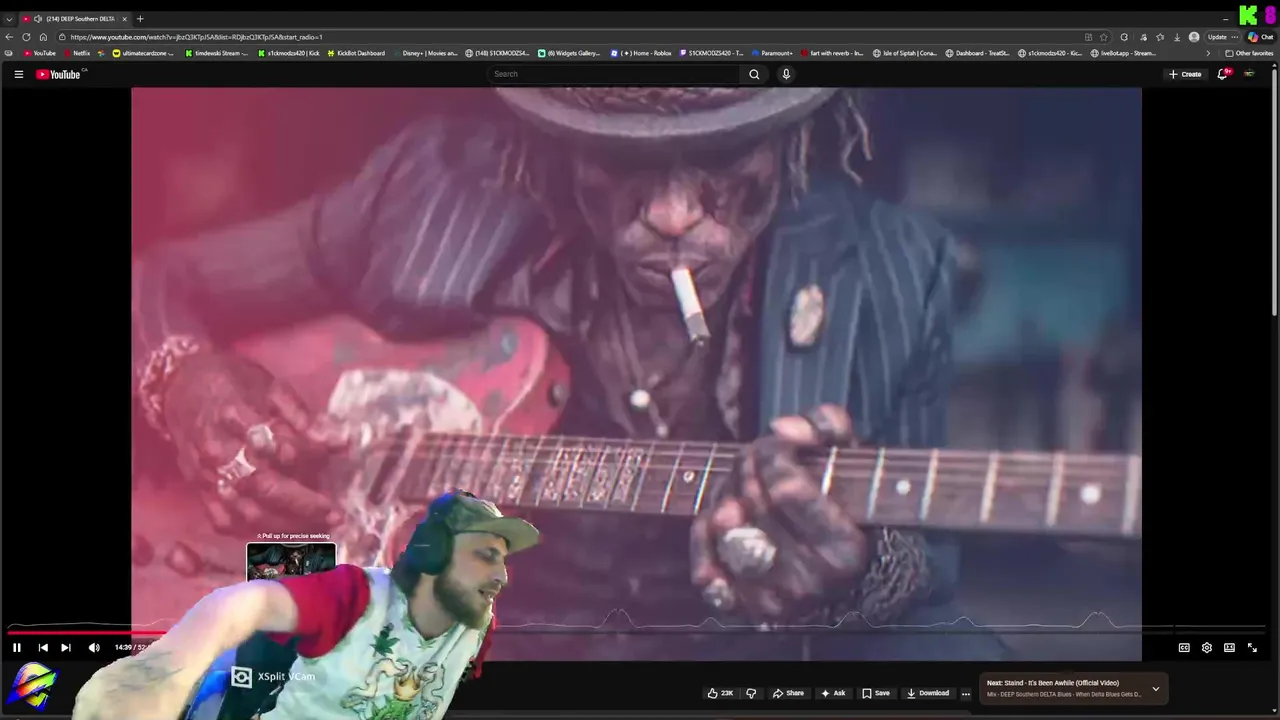Open the Ask AI button
Image resolution: width=1280 pixels, height=720 pixels.
[x=833, y=693]
